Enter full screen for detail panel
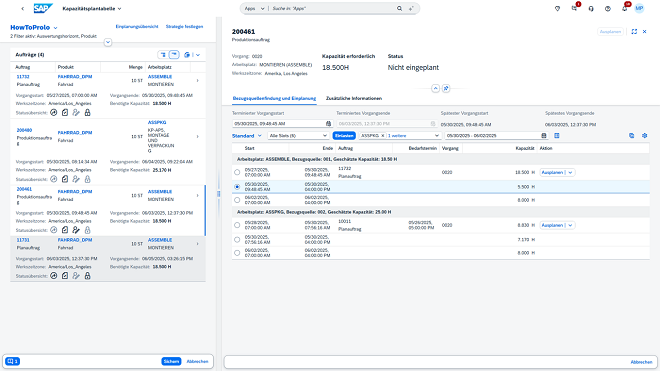The height and width of the screenshot is (371, 660). (x=634, y=32)
